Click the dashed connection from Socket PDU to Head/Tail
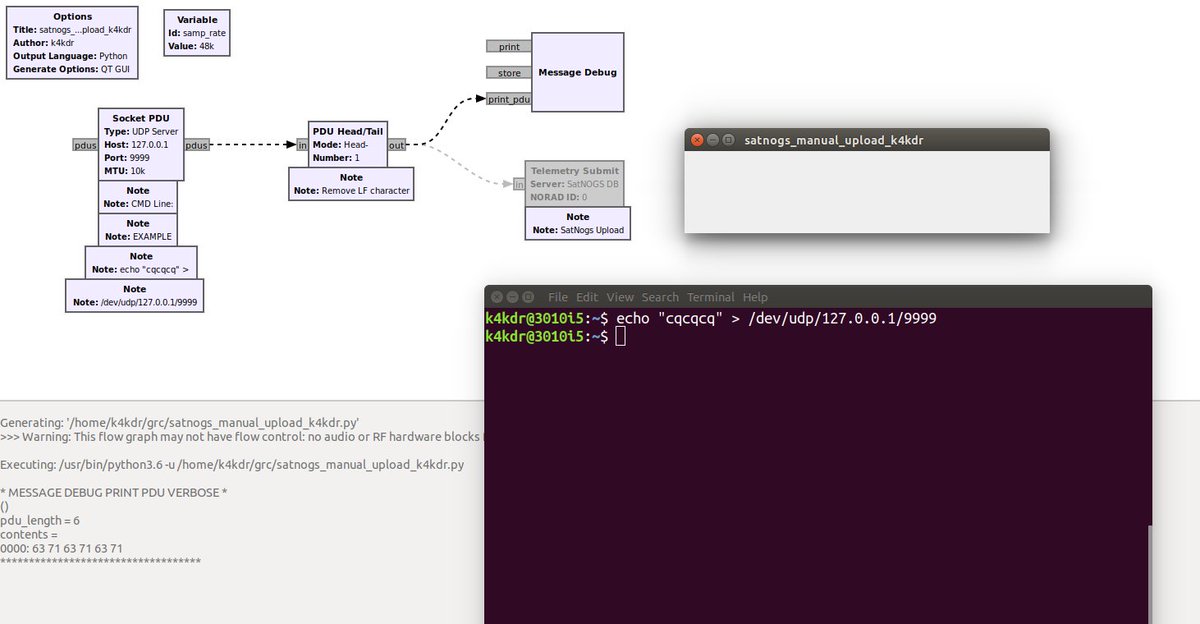Screen dimensions: 1200x624 click(253, 145)
